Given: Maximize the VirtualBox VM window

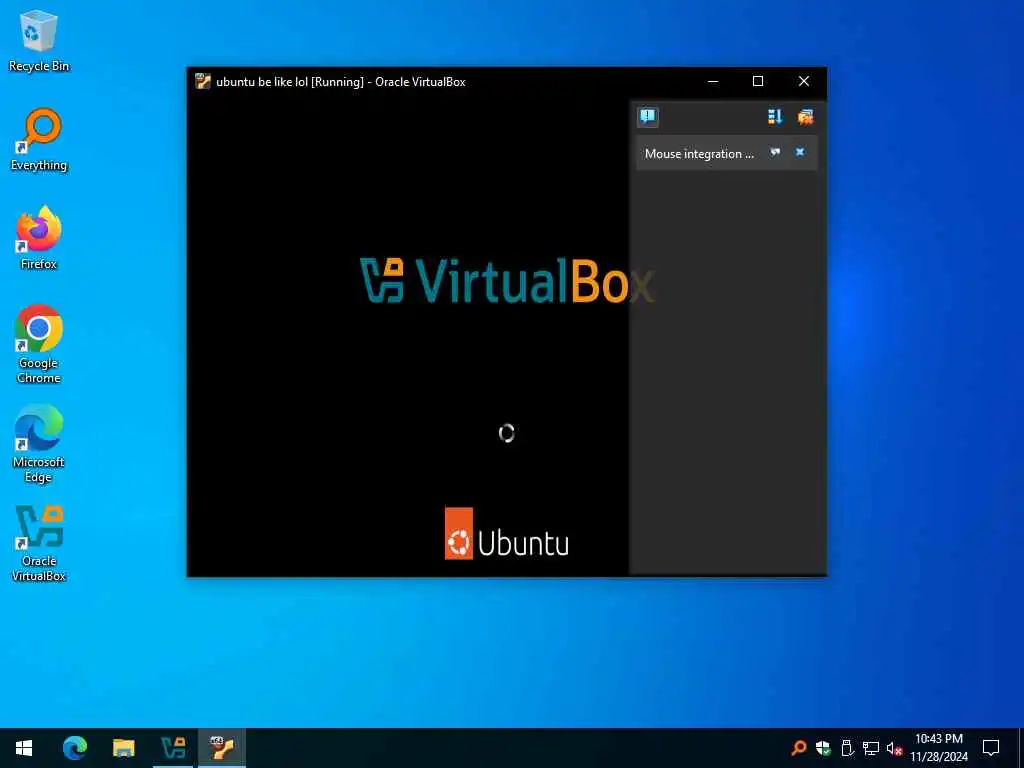Looking at the screenshot, I should [x=758, y=82].
